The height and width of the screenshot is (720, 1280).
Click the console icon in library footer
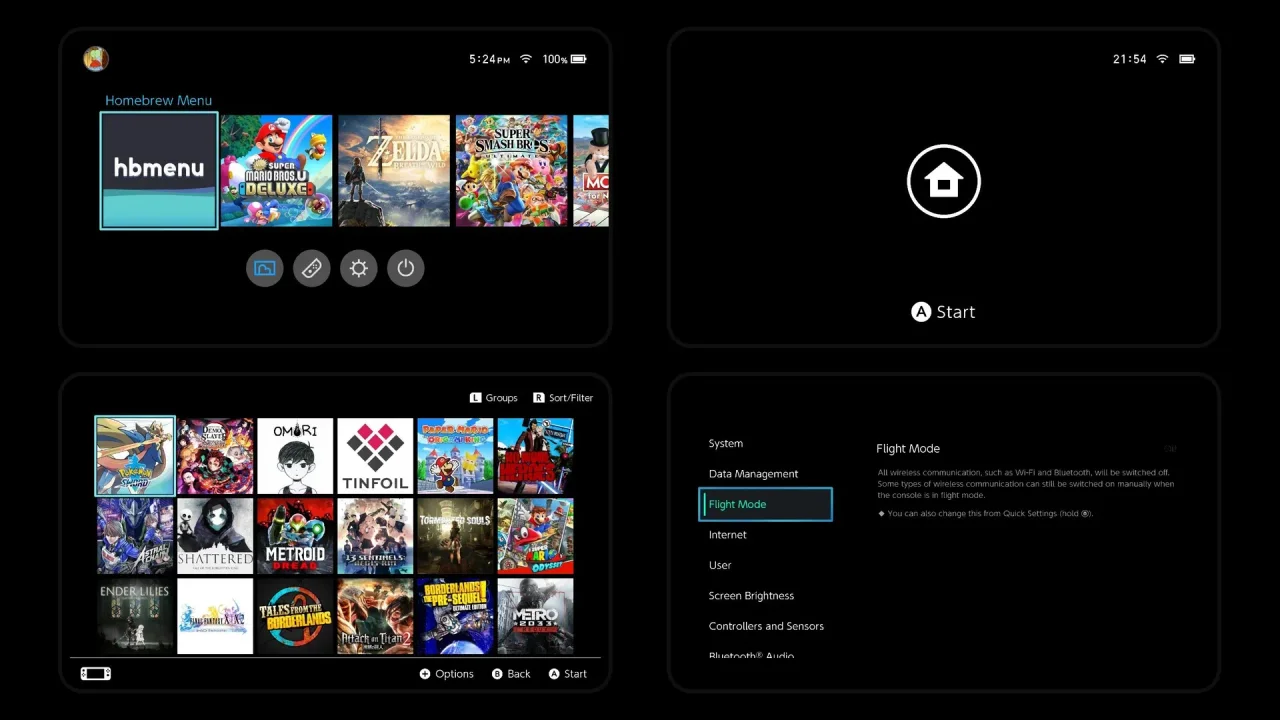96,674
